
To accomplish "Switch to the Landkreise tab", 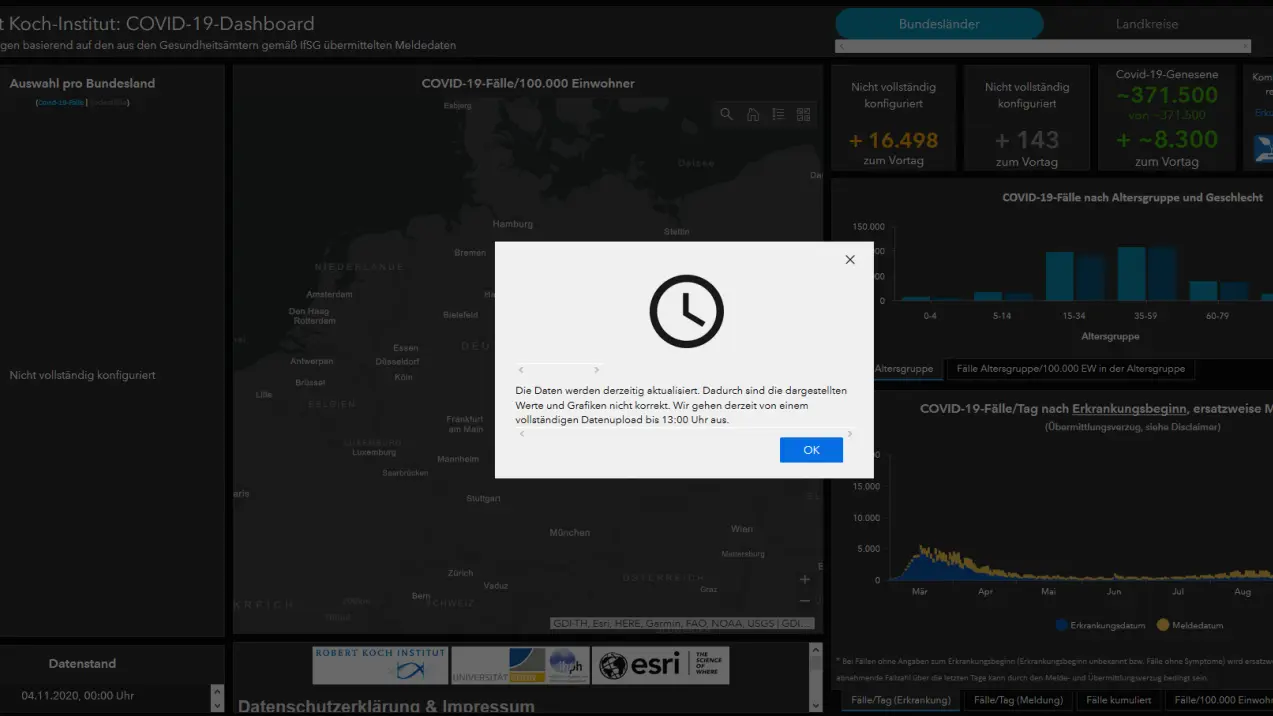I will pos(1147,24).
